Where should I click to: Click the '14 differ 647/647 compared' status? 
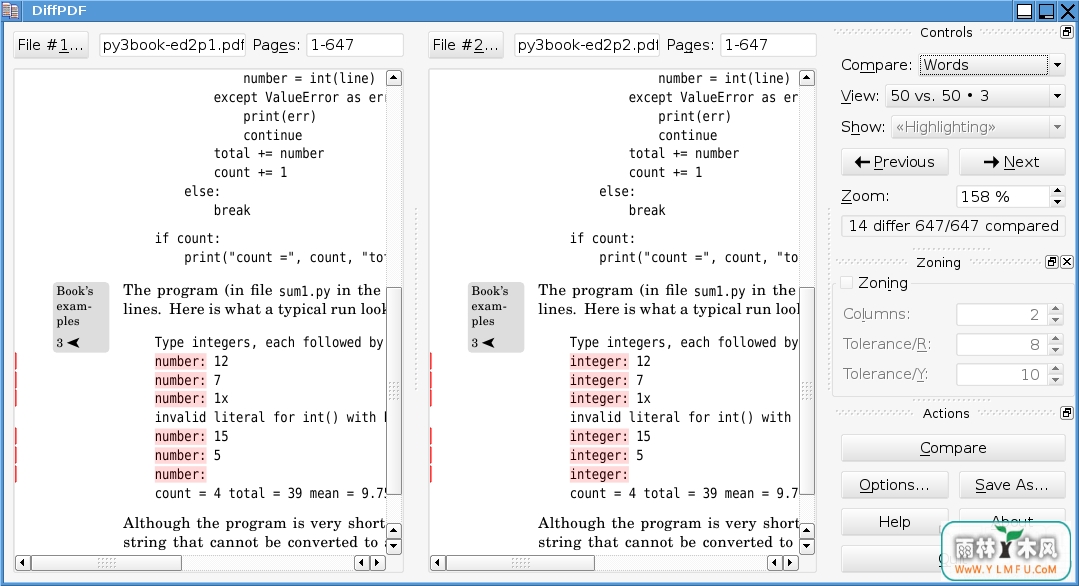click(953, 226)
